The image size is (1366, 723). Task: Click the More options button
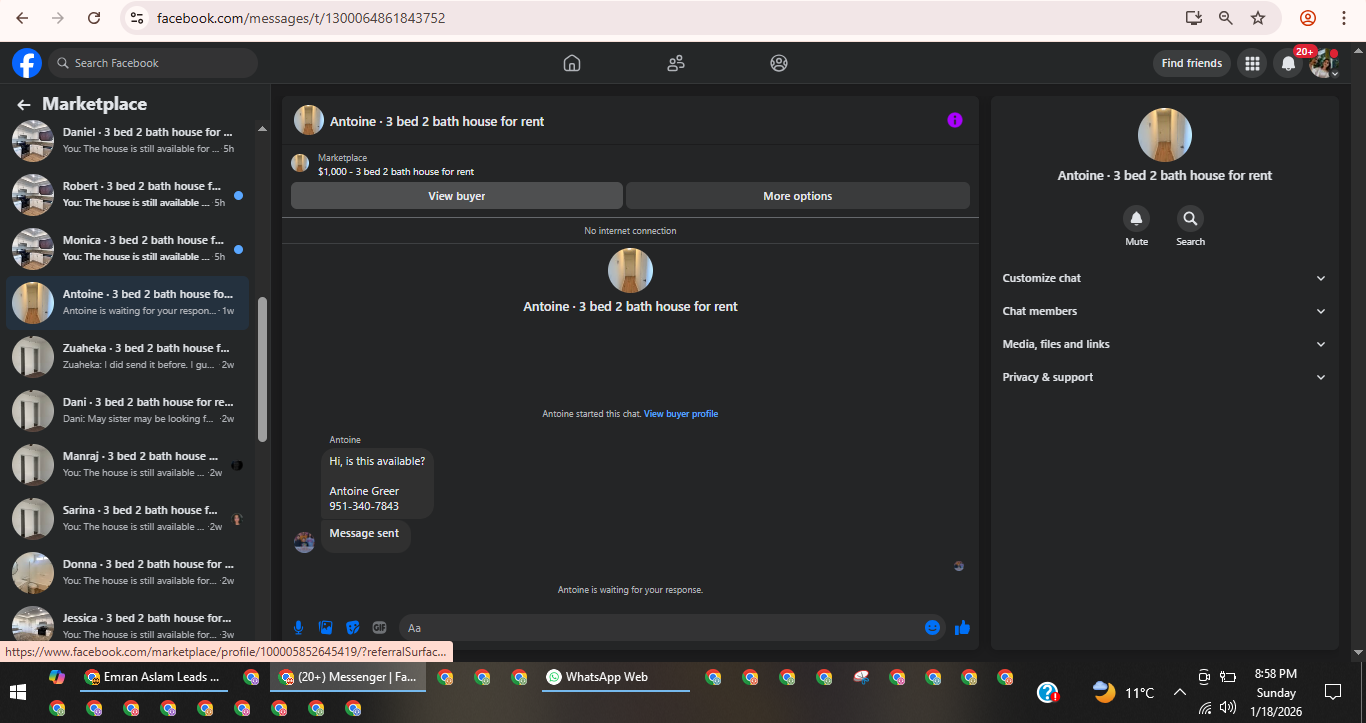[x=798, y=196]
